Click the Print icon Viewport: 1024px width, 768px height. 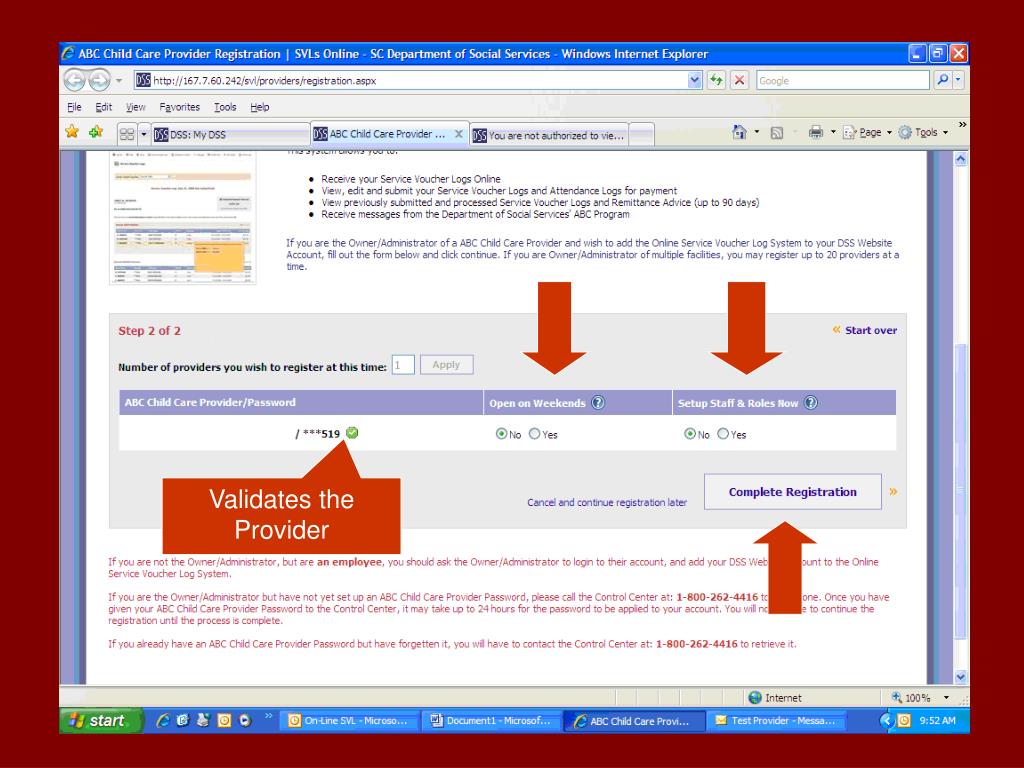tap(816, 133)
